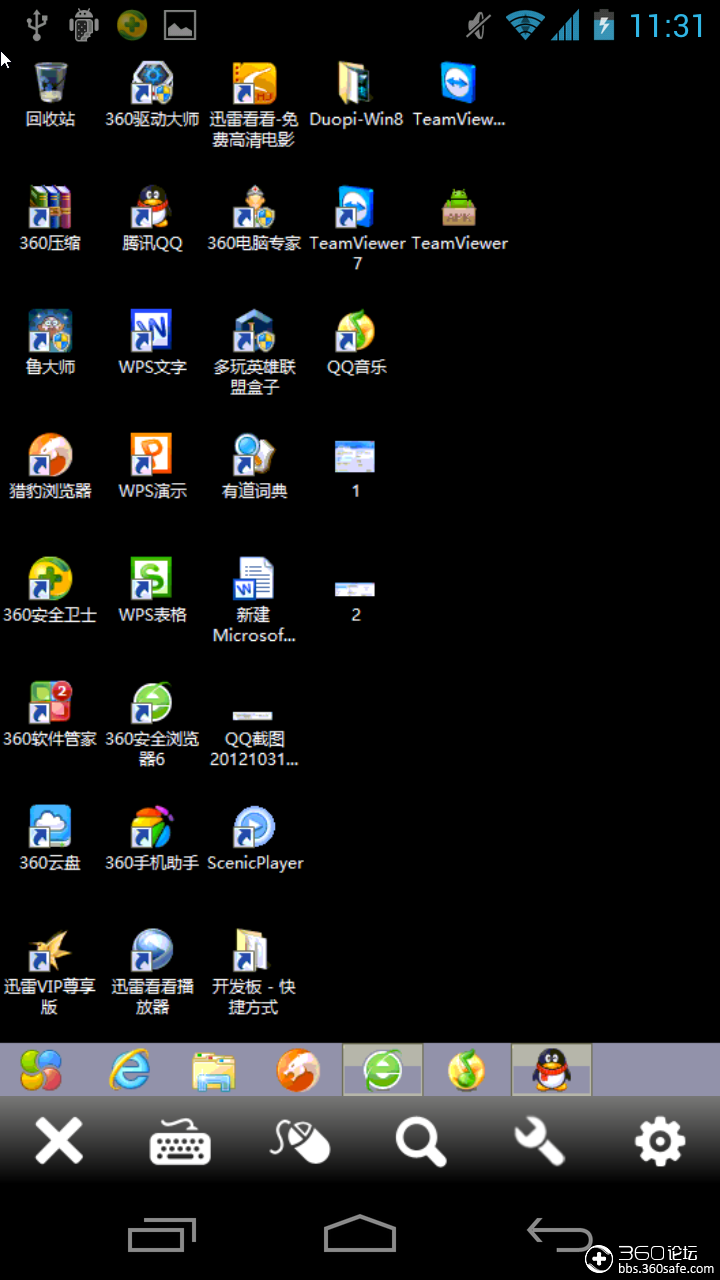This screenshot has width=720, height=1280.
Task: Open File Explorer from the taskbar
Action: click(214, 1070)
